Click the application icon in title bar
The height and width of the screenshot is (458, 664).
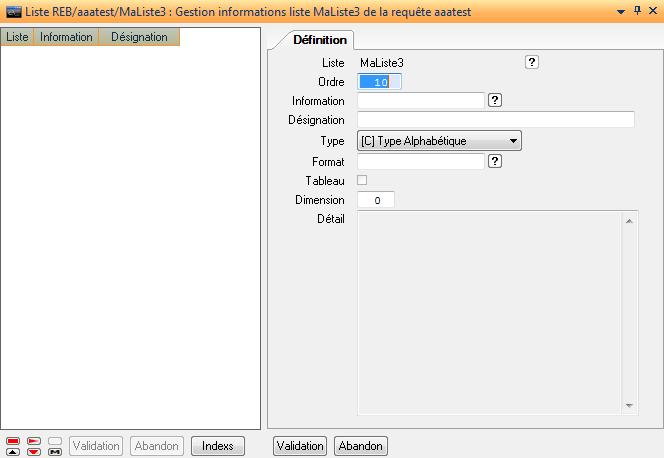click(x=13, y=11)
